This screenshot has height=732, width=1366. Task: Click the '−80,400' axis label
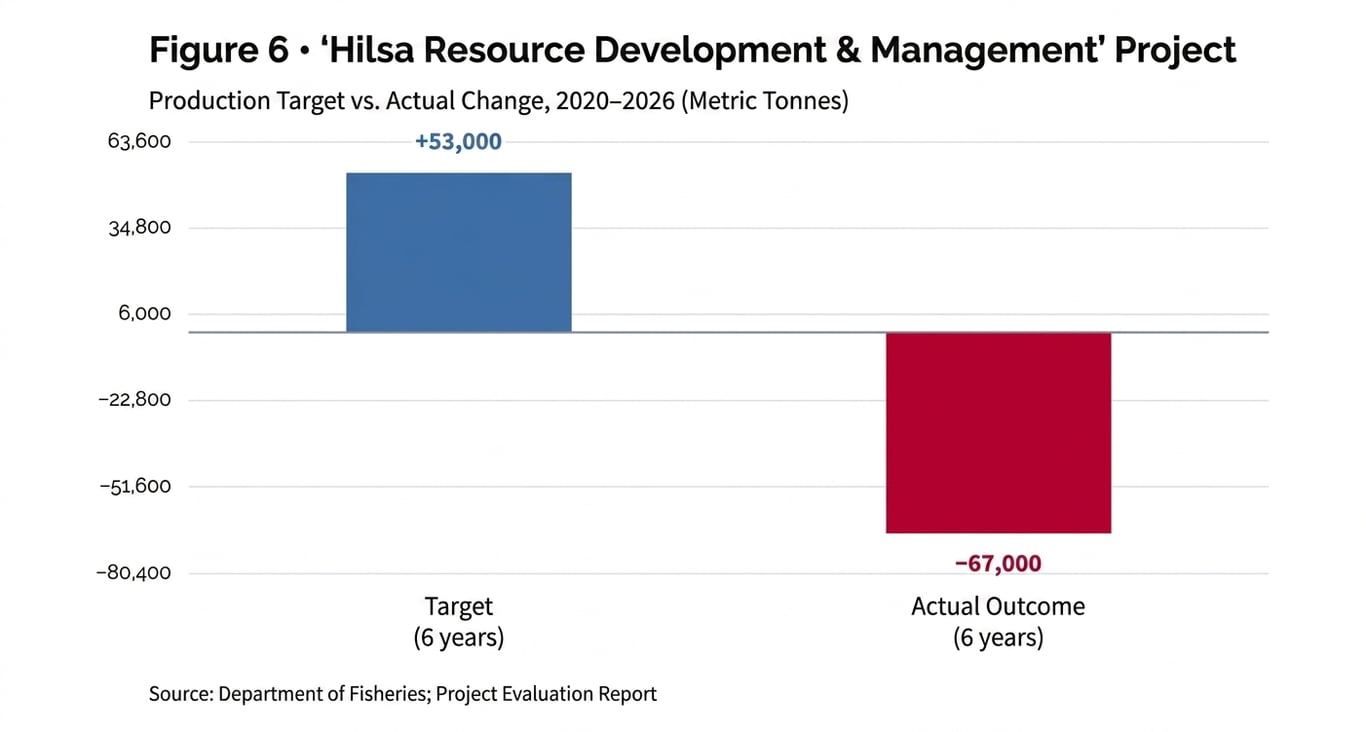pyautogui.click(x=134, y=573)
